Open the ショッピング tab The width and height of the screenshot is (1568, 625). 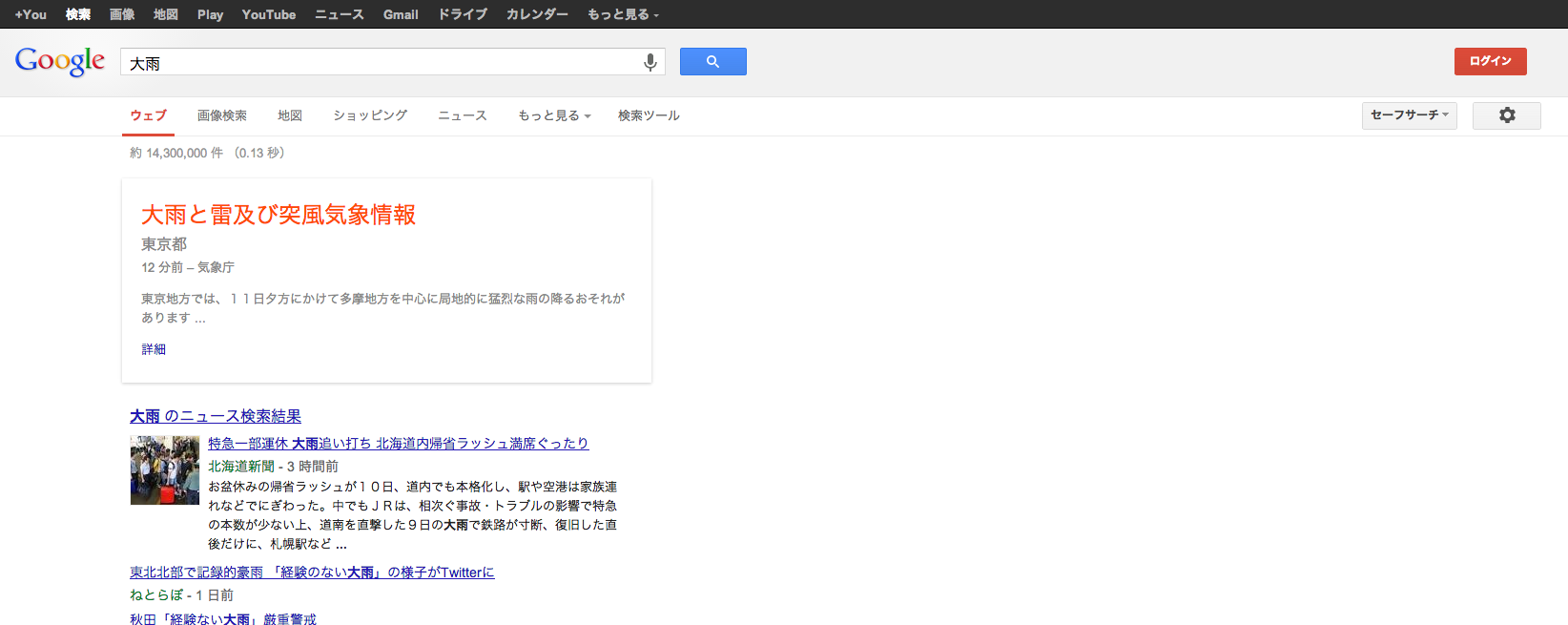[x=369, y=115]
